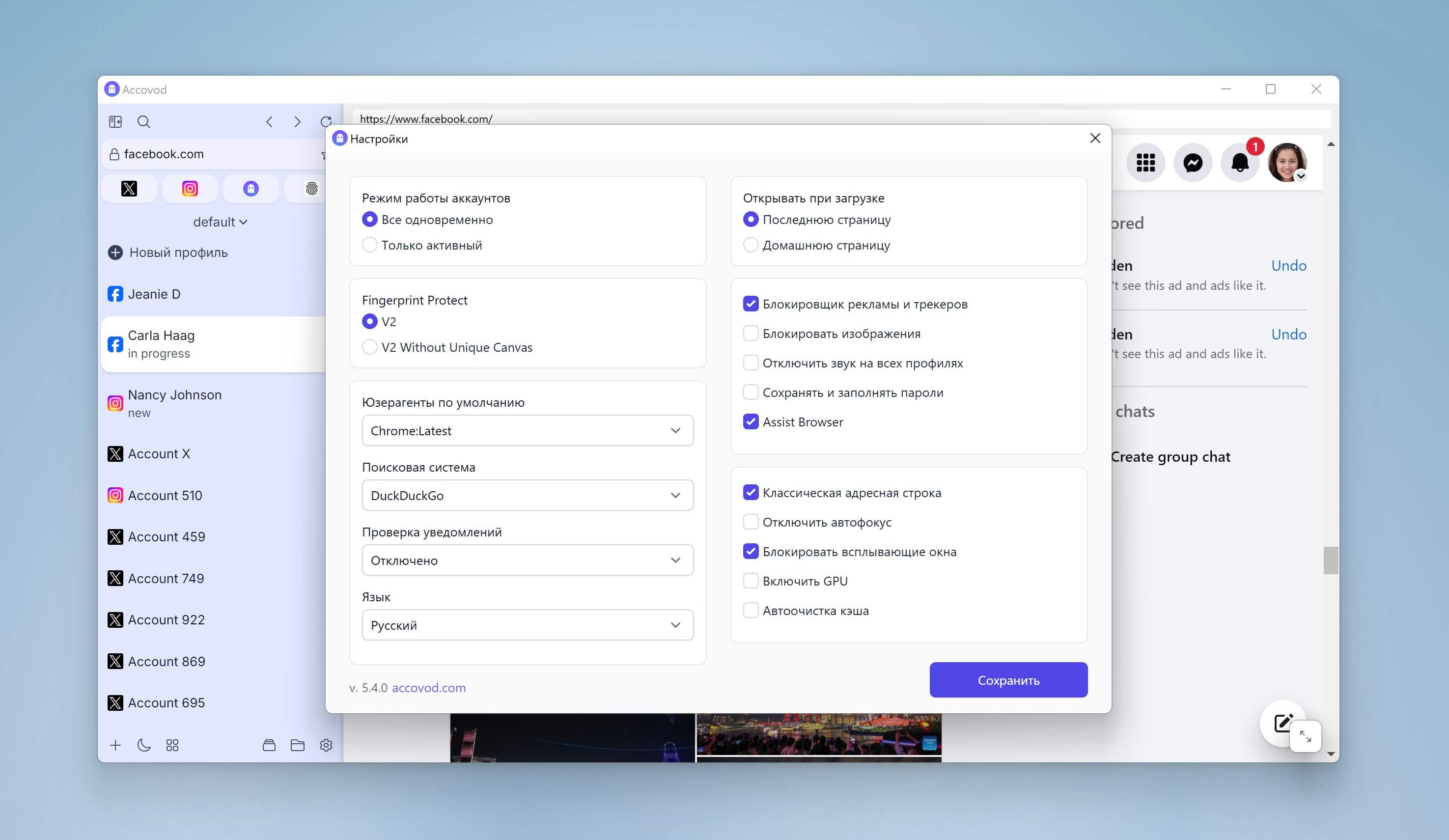The height and width of the screenshot is (840, 1449).
Task: Open the "default" profile group dropdown
Action: pyautogui.click(x=220, y=222)
